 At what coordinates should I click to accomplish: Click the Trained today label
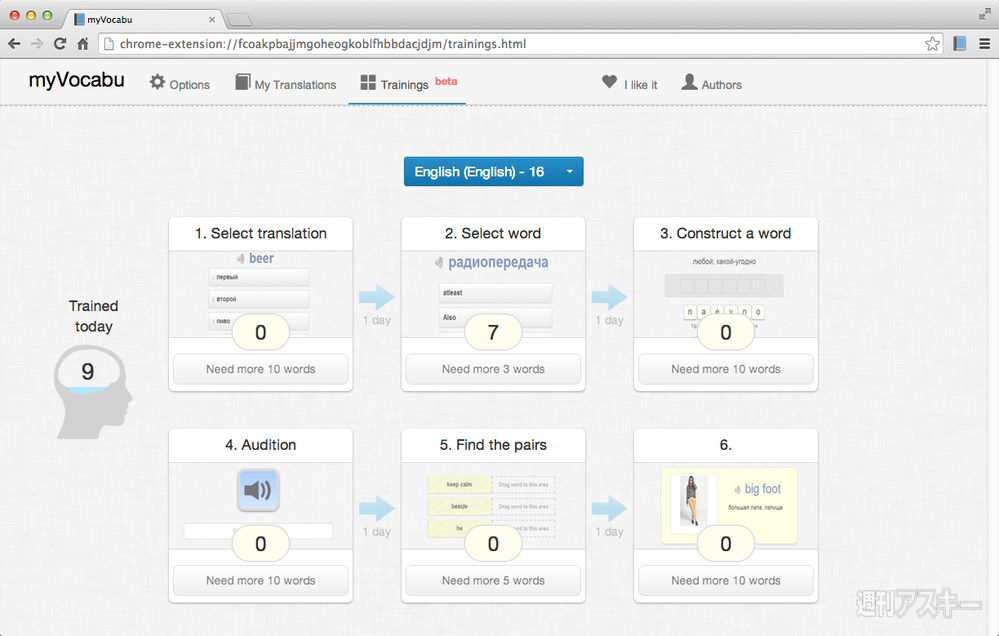(x=94, y=316)
